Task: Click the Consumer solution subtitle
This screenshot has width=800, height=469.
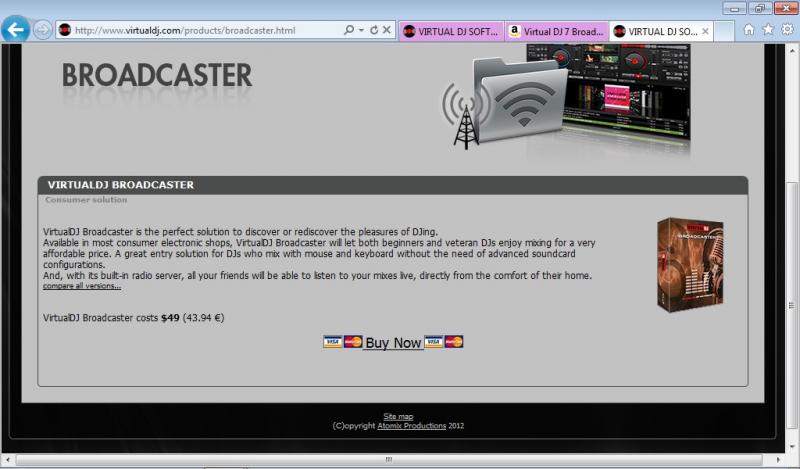Action: (x=86, y=200)
